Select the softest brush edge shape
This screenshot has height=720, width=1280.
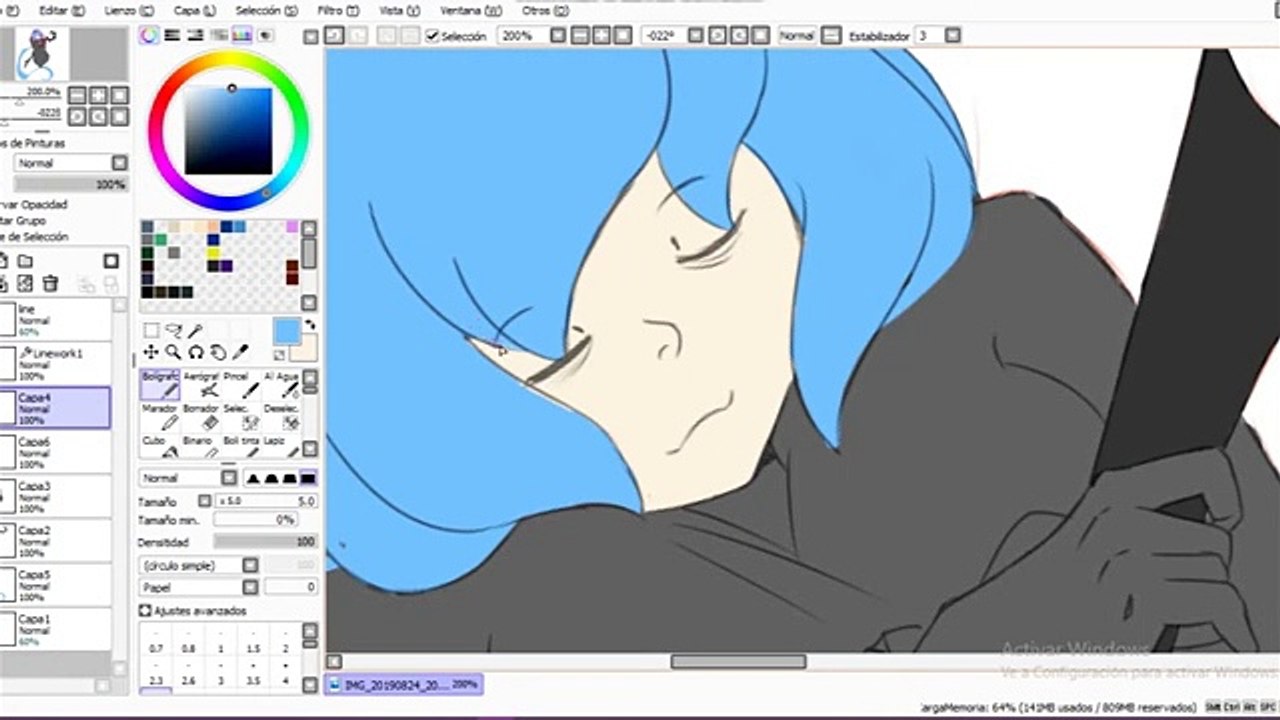pos(253,478)
